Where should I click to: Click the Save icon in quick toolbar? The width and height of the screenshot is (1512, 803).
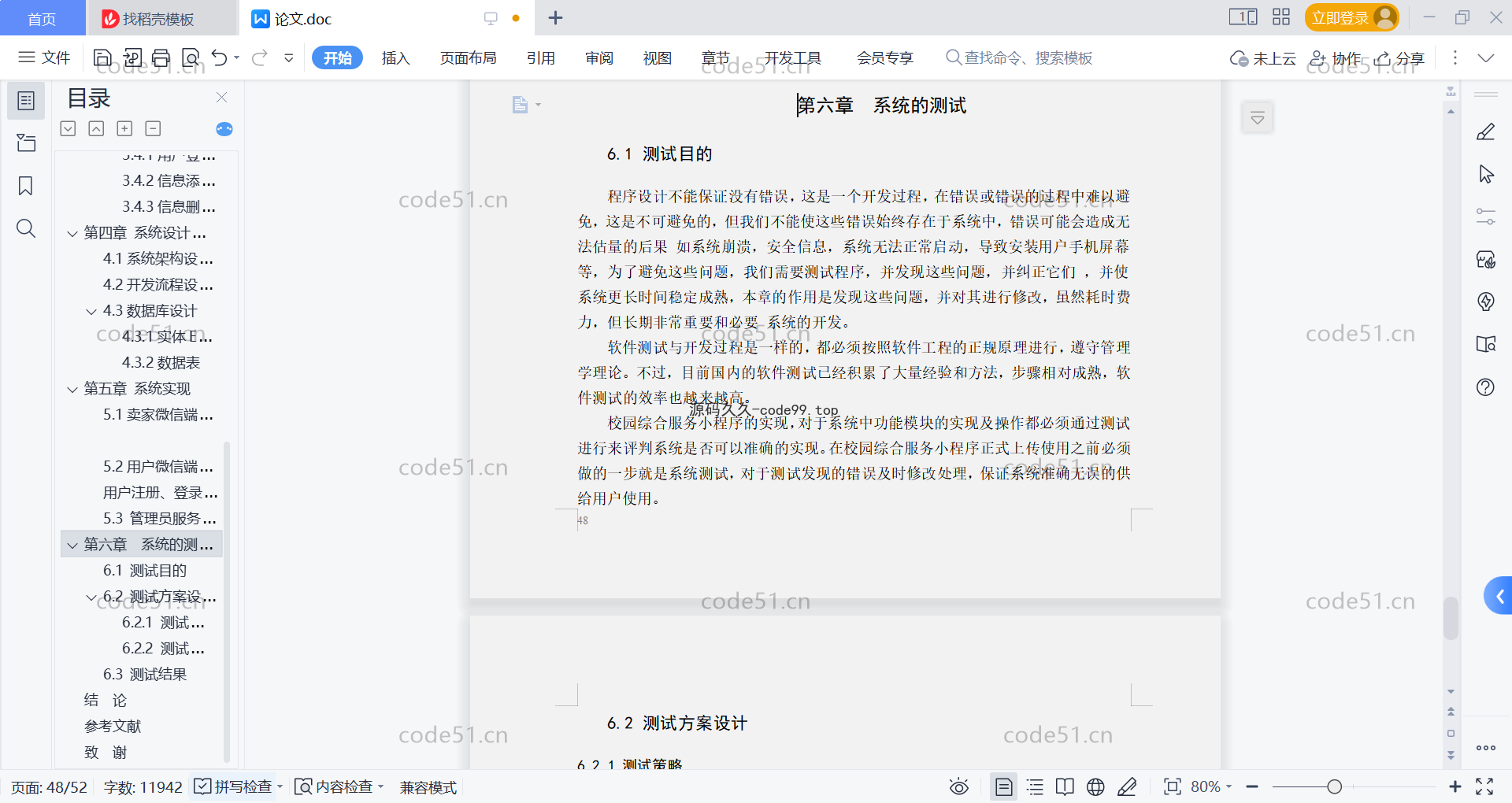[102, 57]
